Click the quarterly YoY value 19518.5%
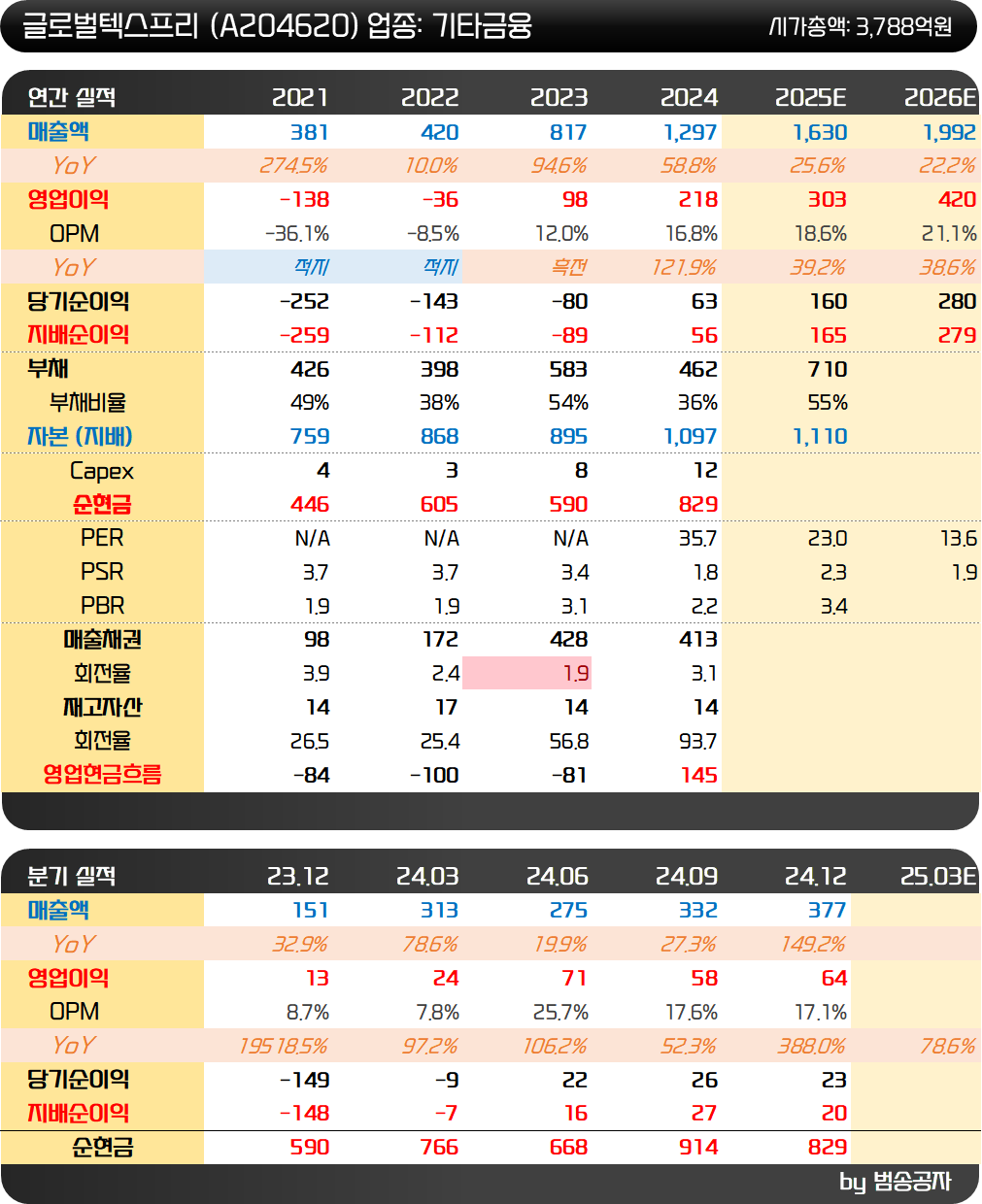 pyautogui.click(x=284, y=1046)
